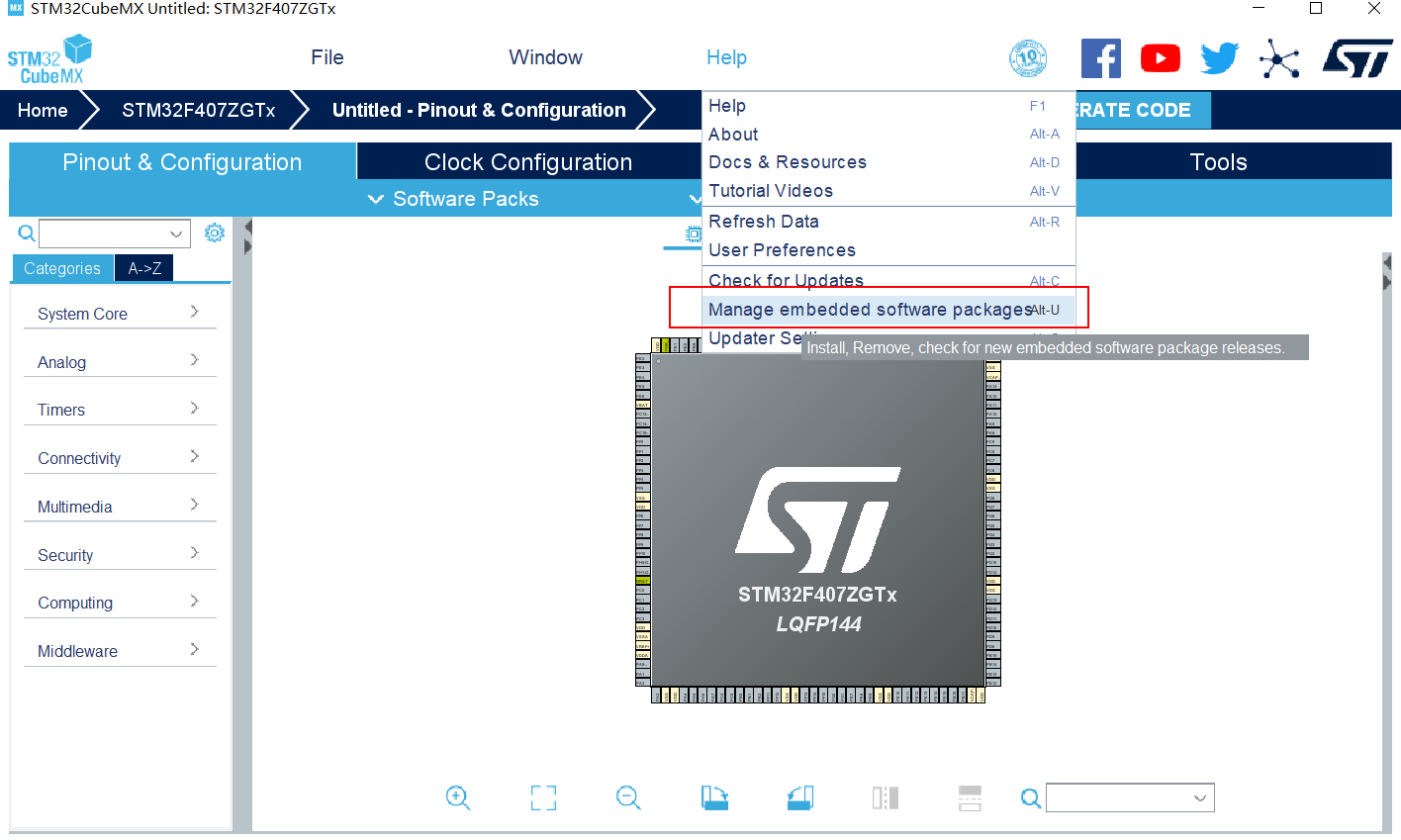Click the GENERATE CODE button
The width and height of the screenshot is (1401, 840).
1143,110
